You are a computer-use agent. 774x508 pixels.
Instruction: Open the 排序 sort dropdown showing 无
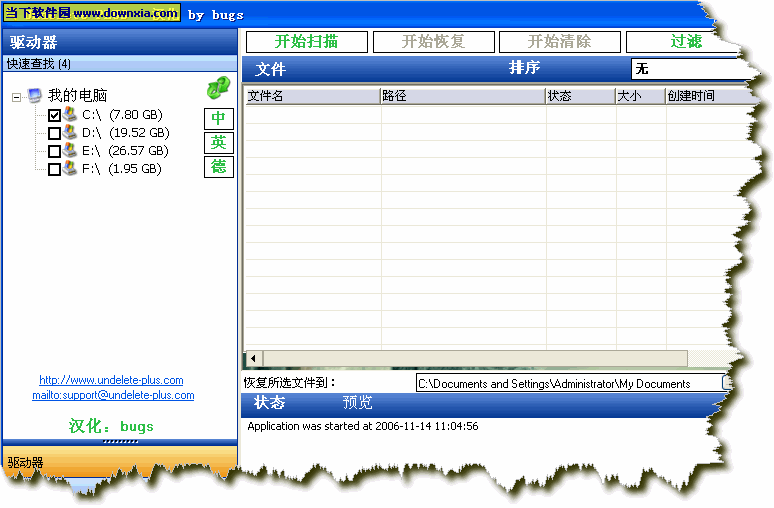click(690, 69)
